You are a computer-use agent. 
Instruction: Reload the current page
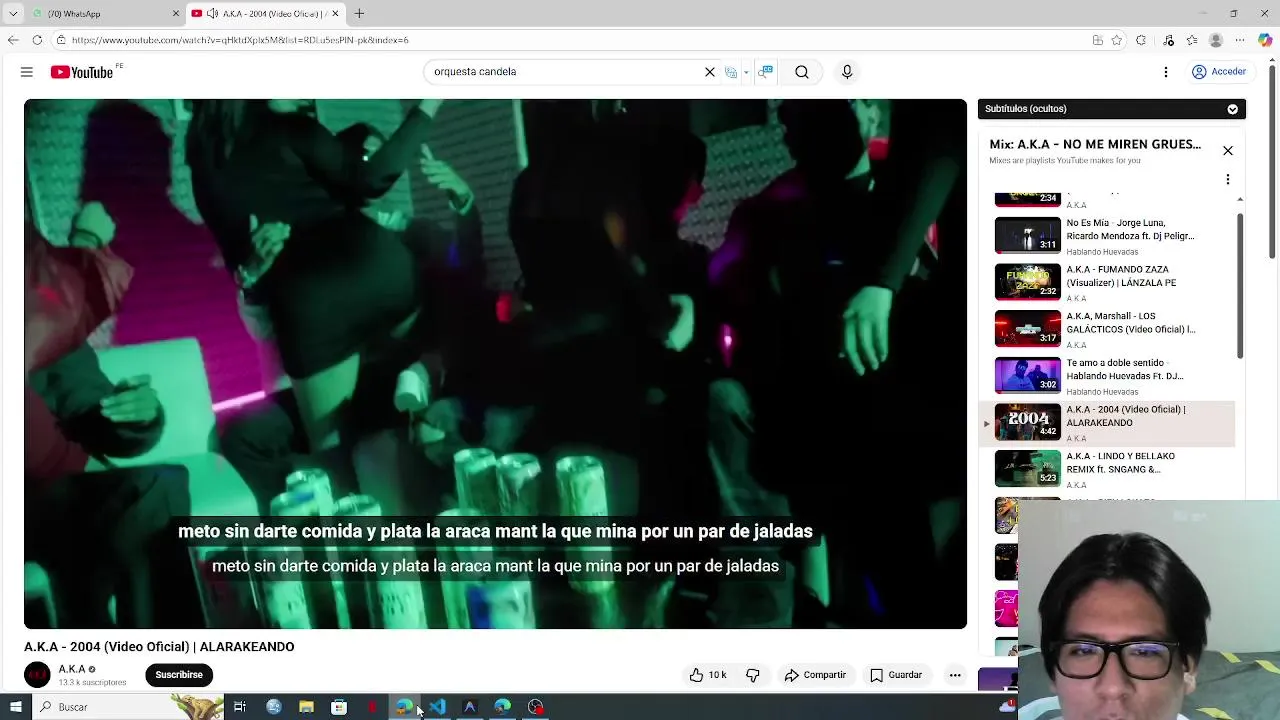37,40
